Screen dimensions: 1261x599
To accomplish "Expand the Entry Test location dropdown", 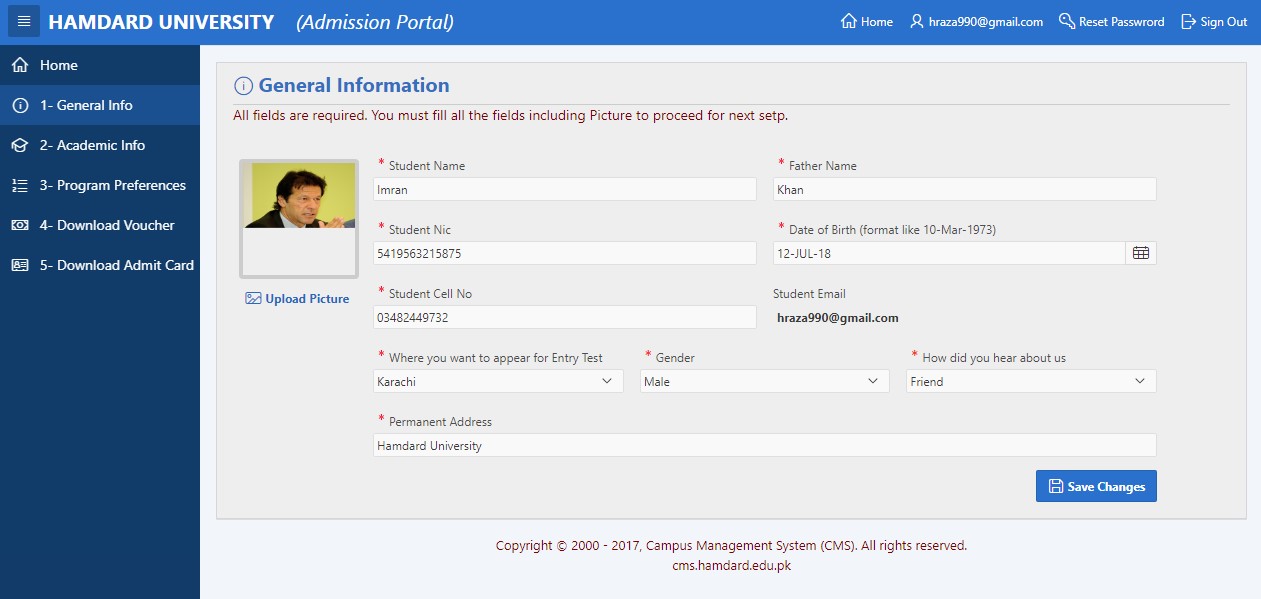I will (498, 381).
